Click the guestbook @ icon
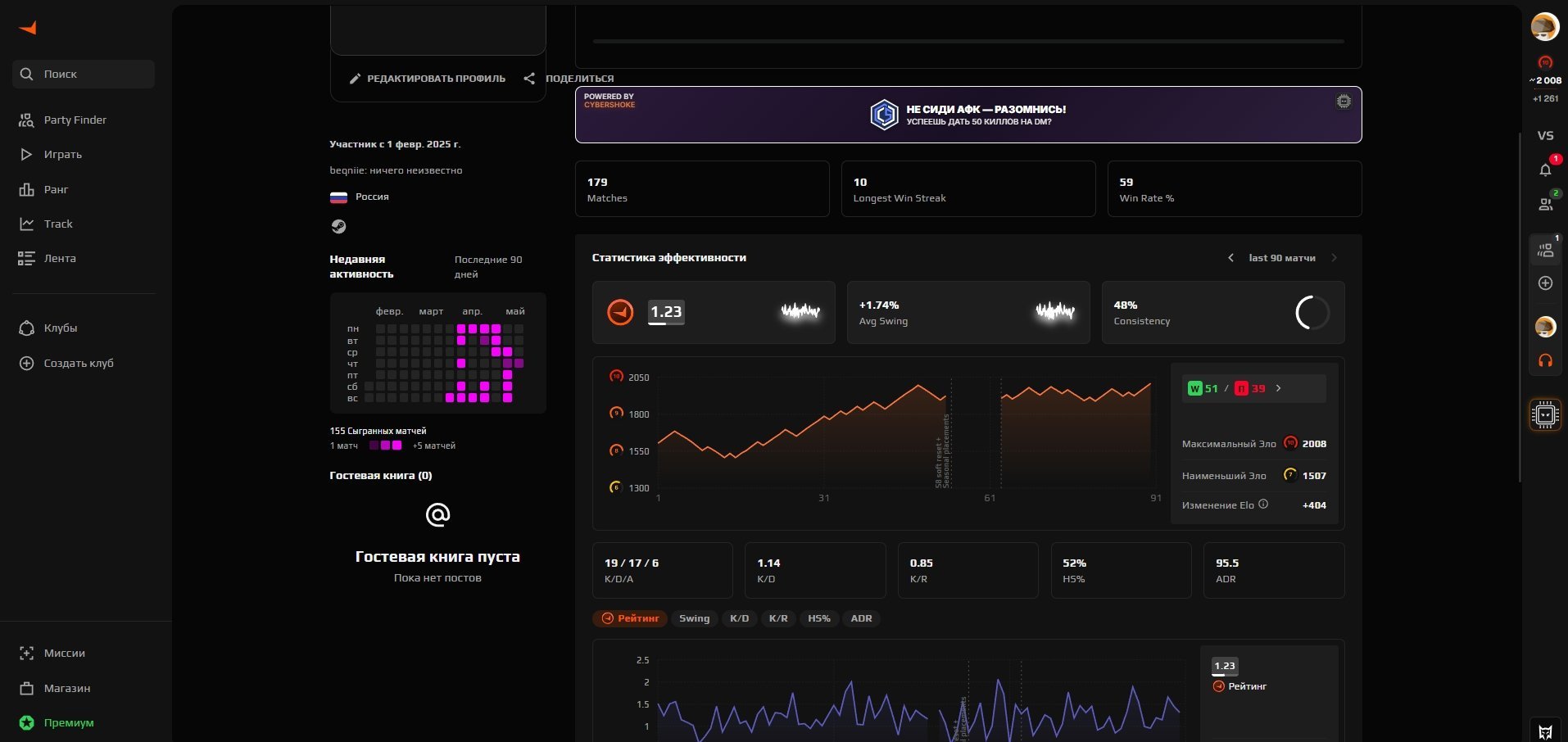Screen dimensions: 1568x742 (x=438, y=514)
